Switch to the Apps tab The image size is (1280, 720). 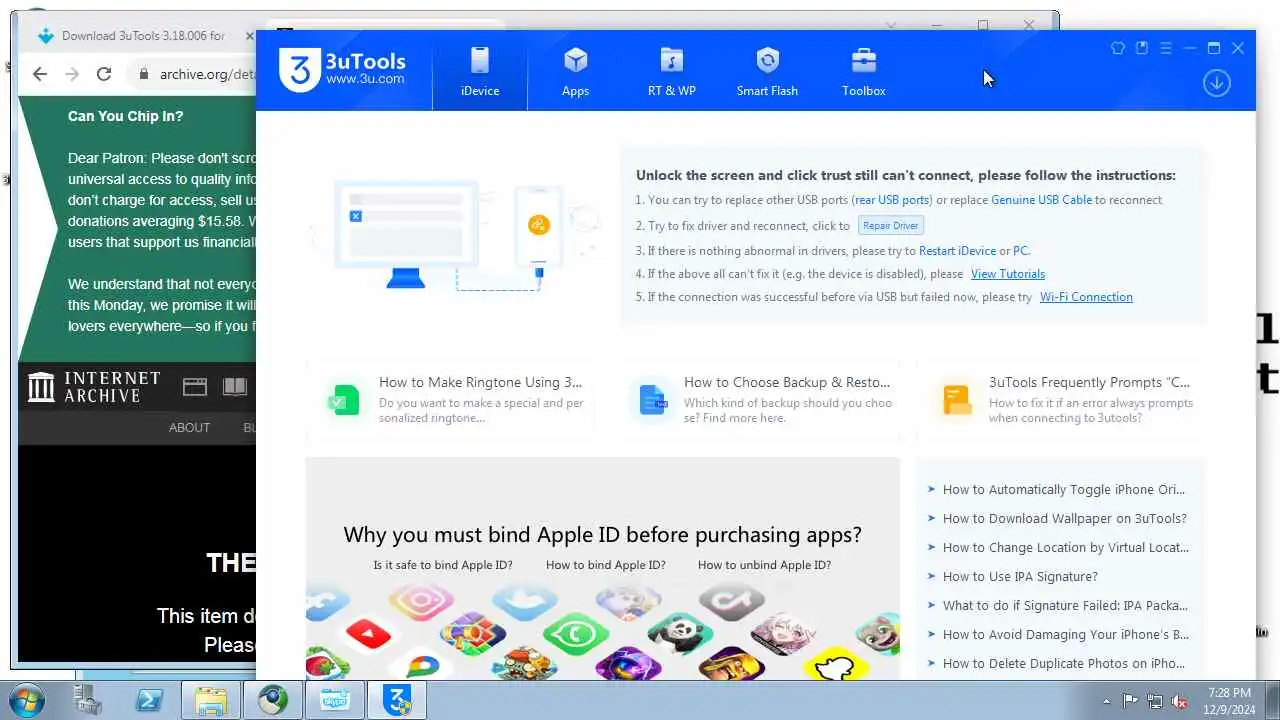(575, 71)
